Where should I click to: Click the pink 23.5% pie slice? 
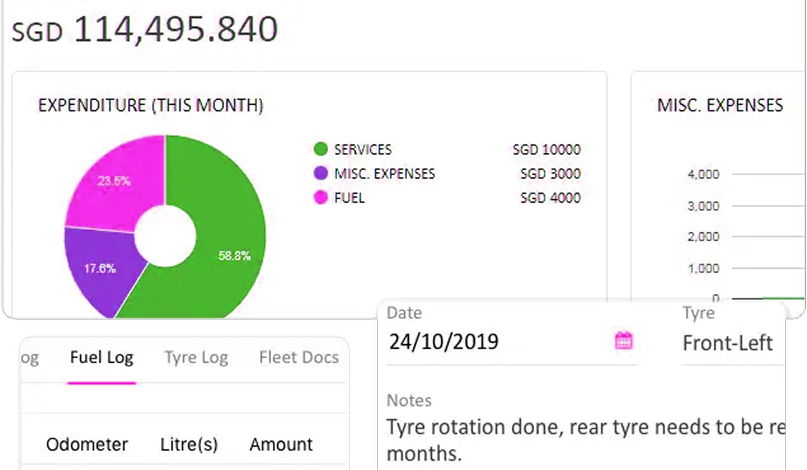point(115,180)
